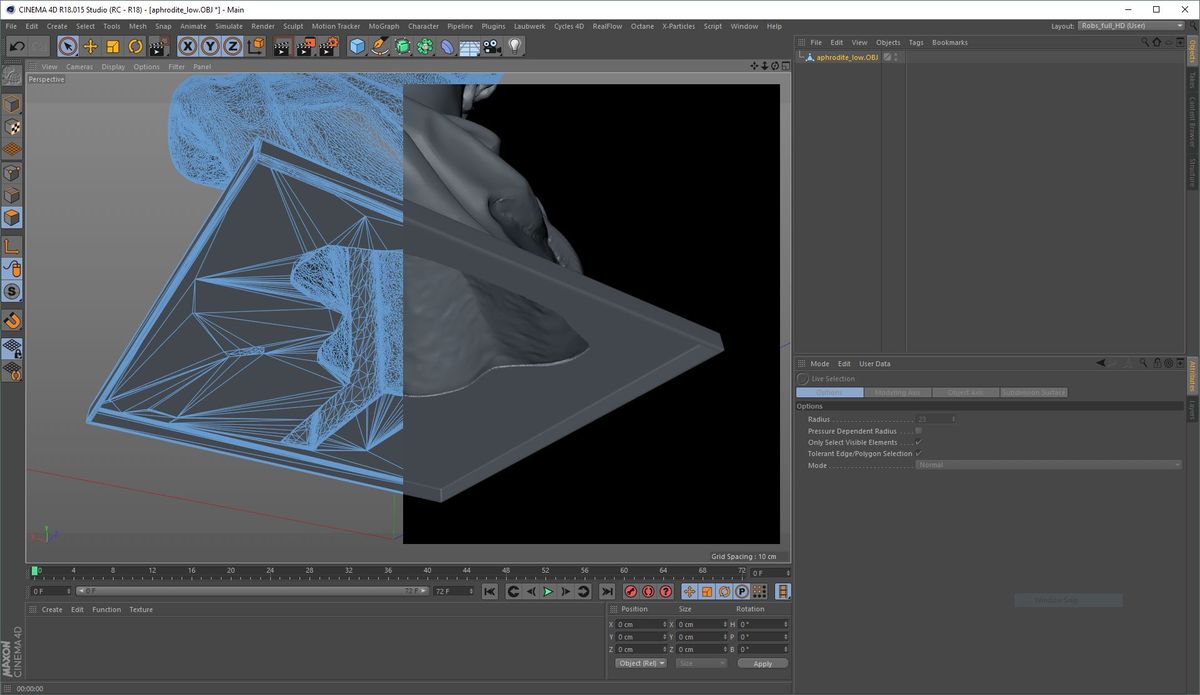Image resolution: width=1200 pixels, height=695 pixels.
Task: Switch to the Rotate tool
Action: click(133, 46)
